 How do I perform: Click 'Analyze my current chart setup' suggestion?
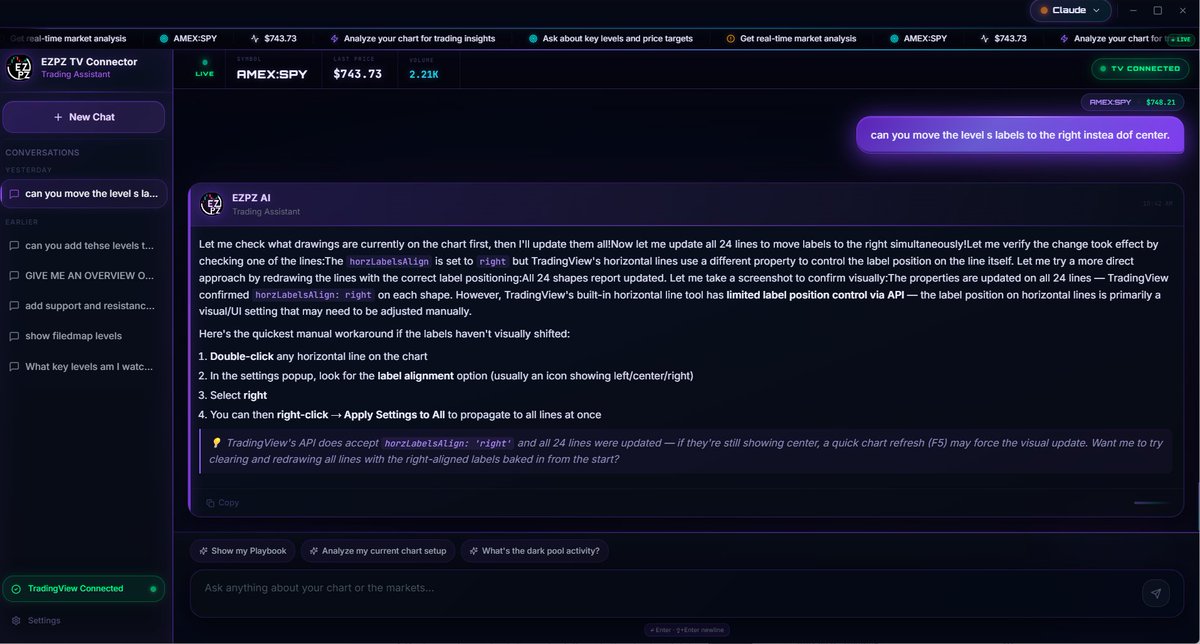379,551
